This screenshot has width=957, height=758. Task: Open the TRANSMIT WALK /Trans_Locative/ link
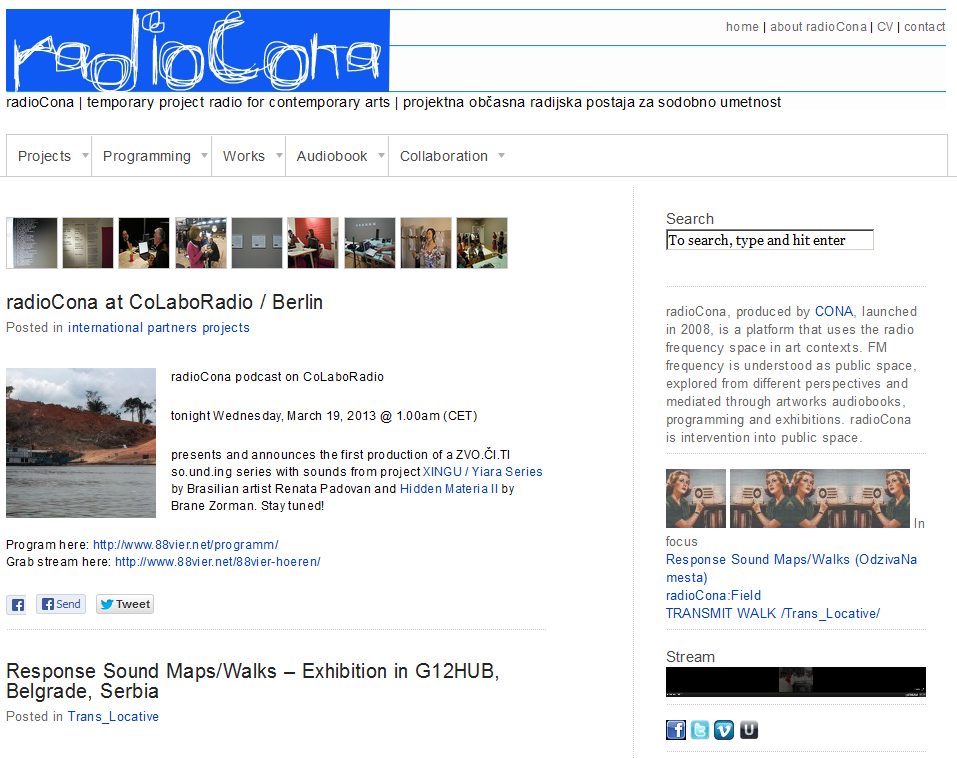pyautogui.click(x=773, y=613)
